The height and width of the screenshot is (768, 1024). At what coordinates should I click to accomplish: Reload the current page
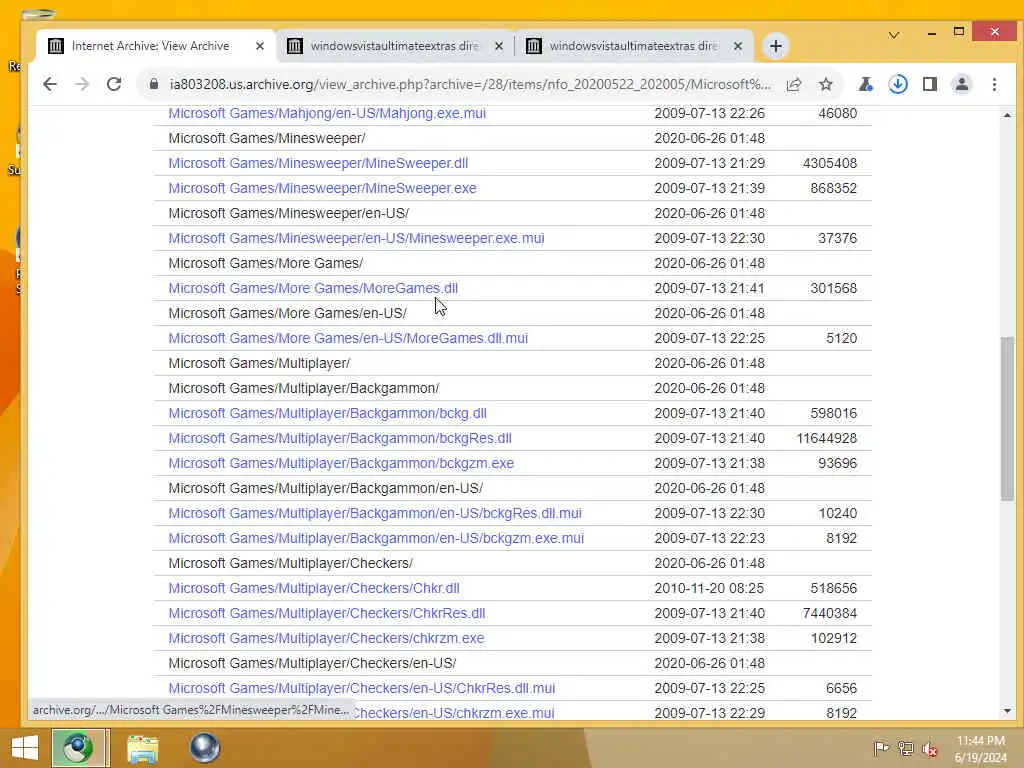pyautogui.click(x=114, y=84)
